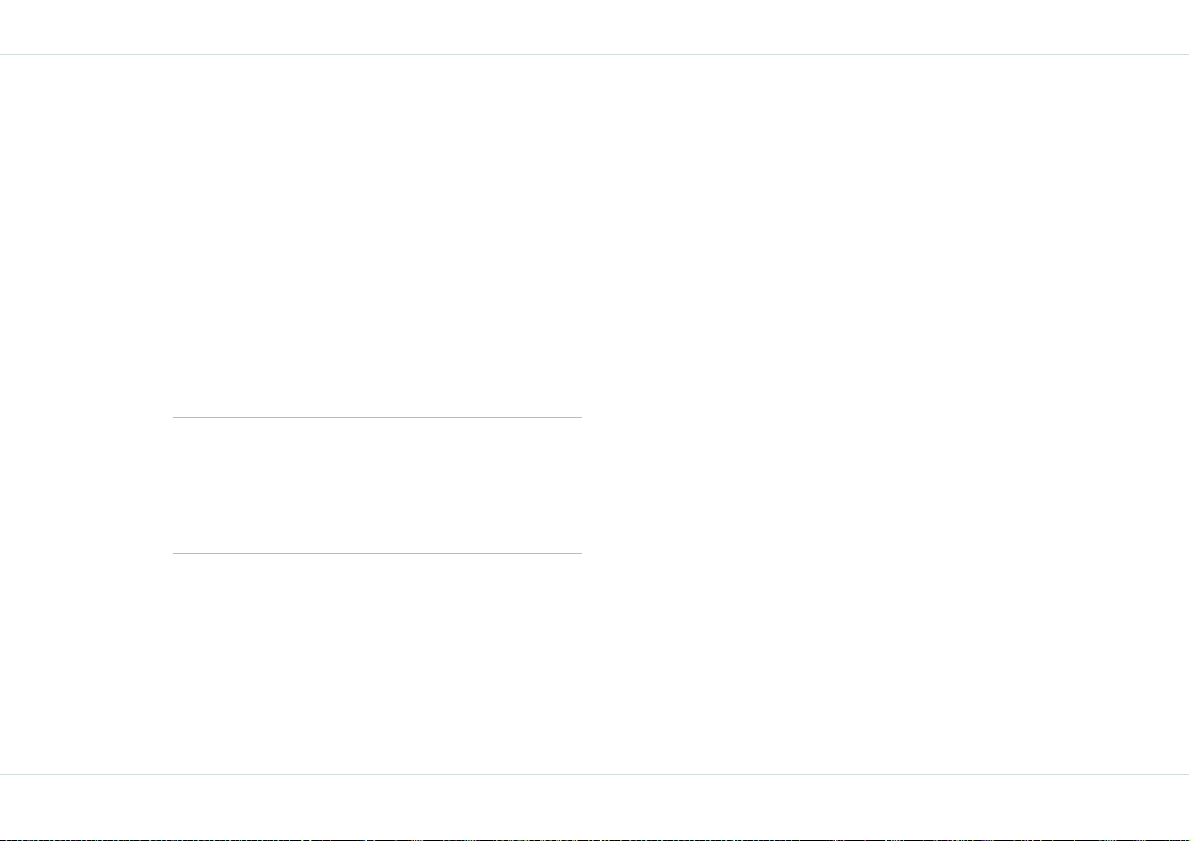The image size is (1191, 841).
Task: Click the blank section between the two gray dividers
Action: [377, 485]
